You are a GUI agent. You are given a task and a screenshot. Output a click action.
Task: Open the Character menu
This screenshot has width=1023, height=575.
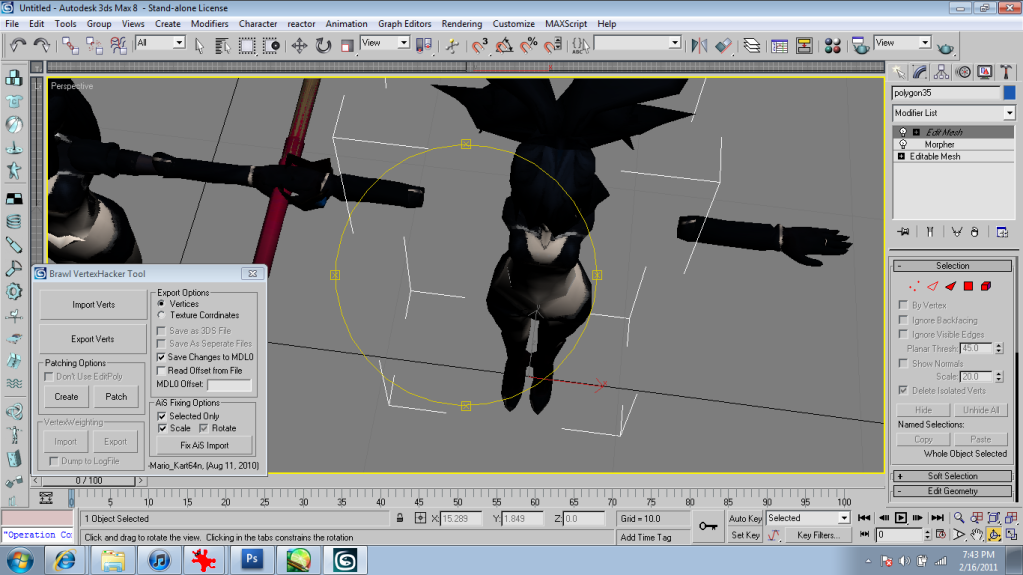(258, 23)
